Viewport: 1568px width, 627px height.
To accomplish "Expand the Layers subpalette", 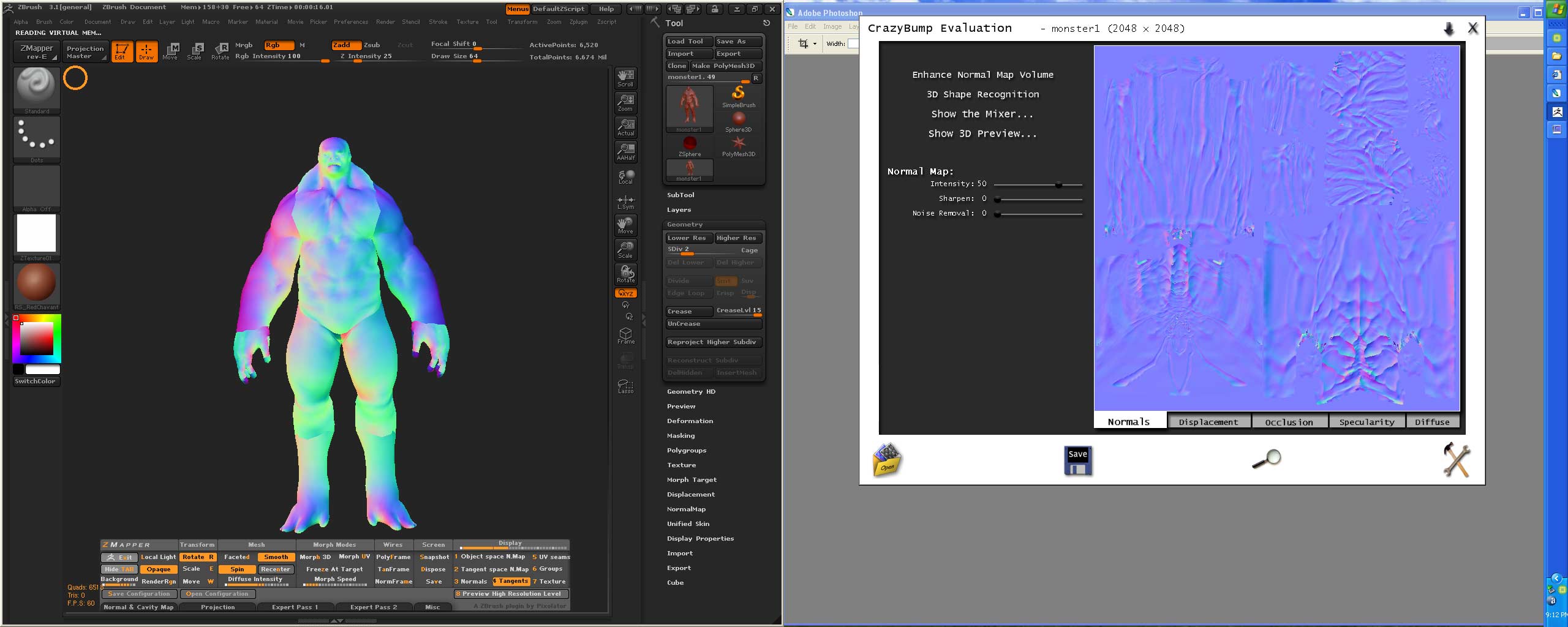I will click(679, 209).
